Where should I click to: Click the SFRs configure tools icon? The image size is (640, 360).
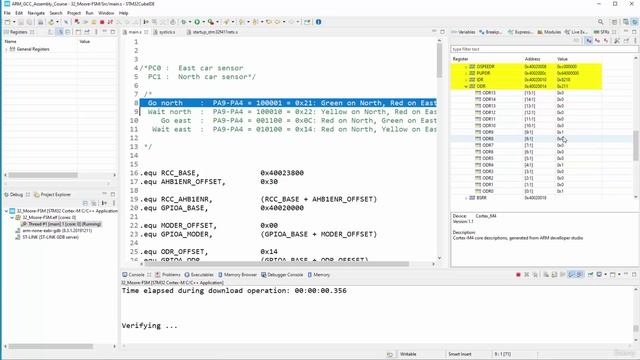[617, 41]
